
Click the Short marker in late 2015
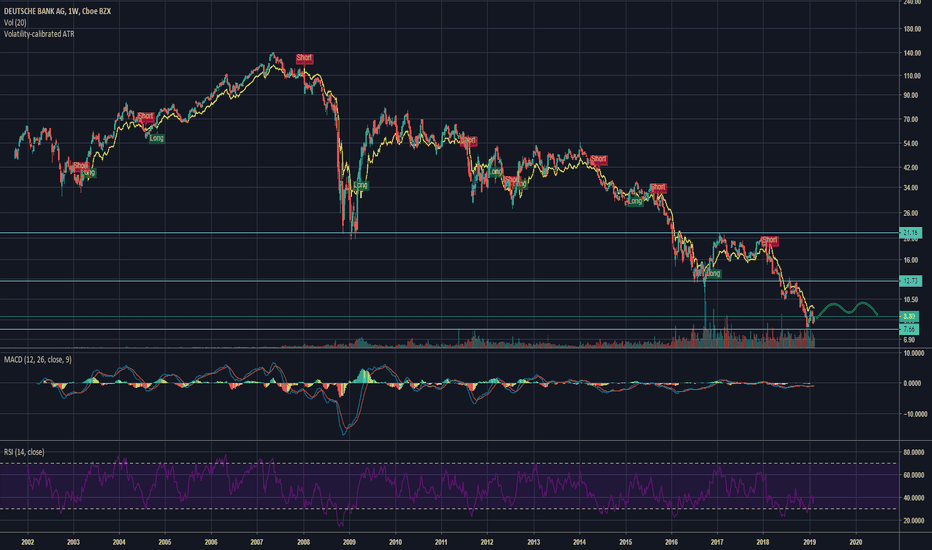click(658, 188)
